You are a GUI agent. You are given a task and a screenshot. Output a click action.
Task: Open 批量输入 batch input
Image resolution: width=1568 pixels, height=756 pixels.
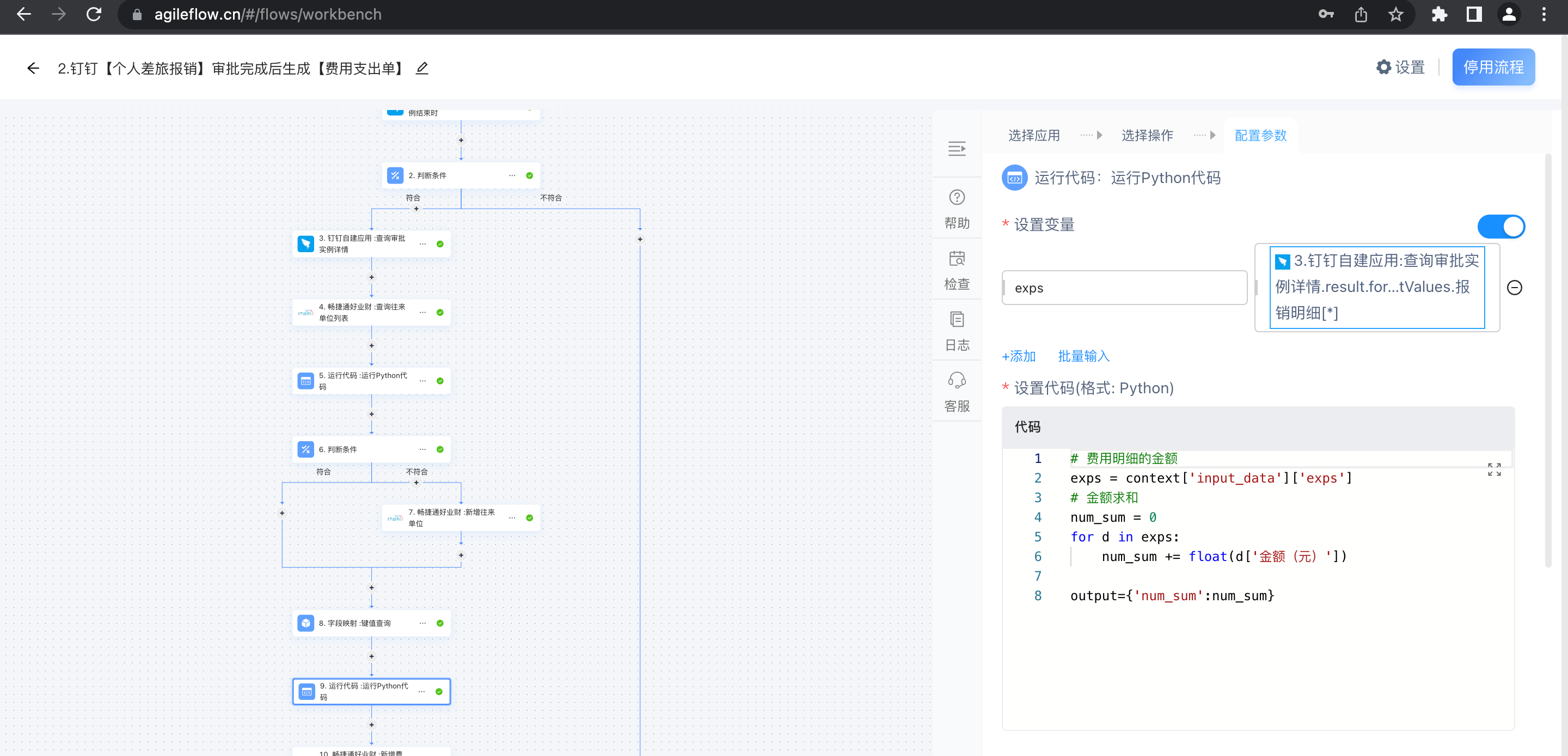pos(1083,356)
